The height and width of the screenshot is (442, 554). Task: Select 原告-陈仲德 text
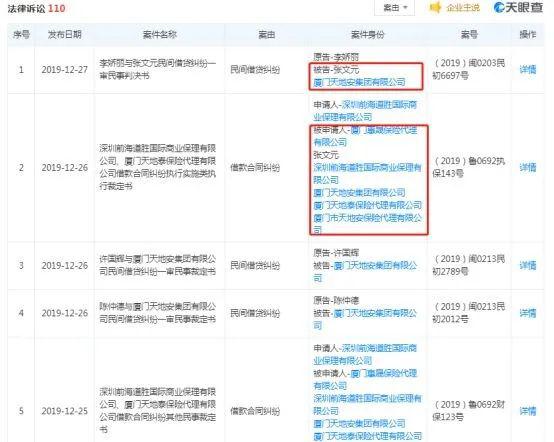pos(336,300)
